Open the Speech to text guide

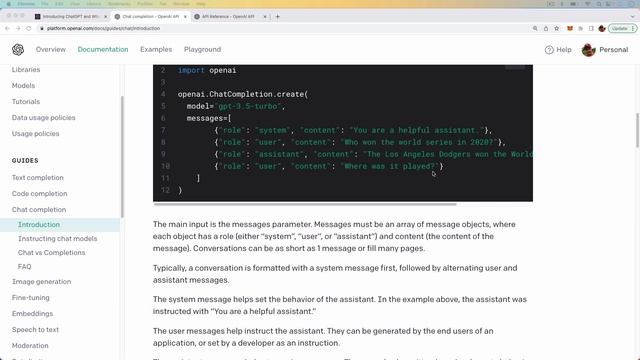35,329
